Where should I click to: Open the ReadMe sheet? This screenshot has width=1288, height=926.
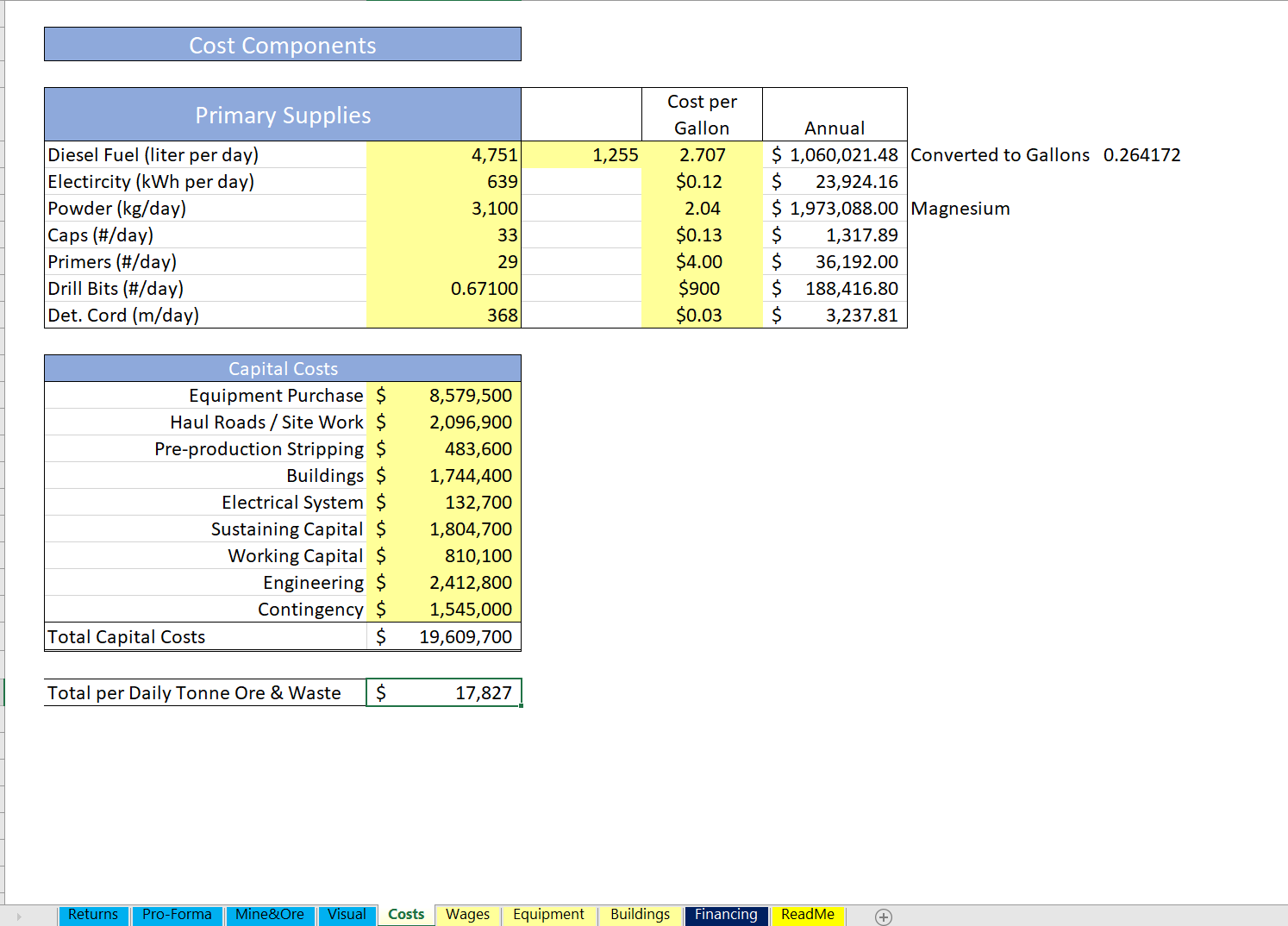807,915
